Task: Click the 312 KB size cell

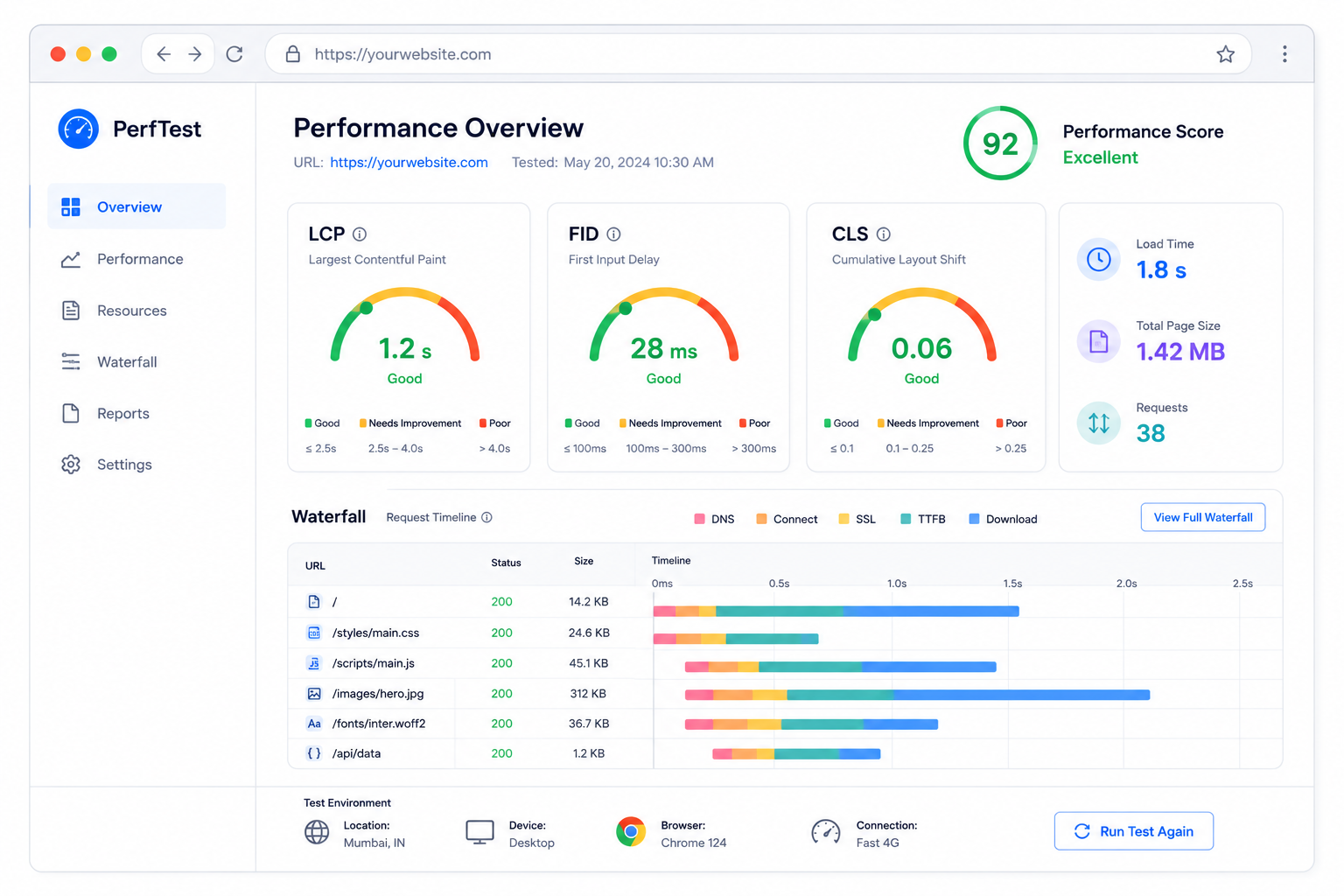Action: pyautogui.click(x=588, y=694)
